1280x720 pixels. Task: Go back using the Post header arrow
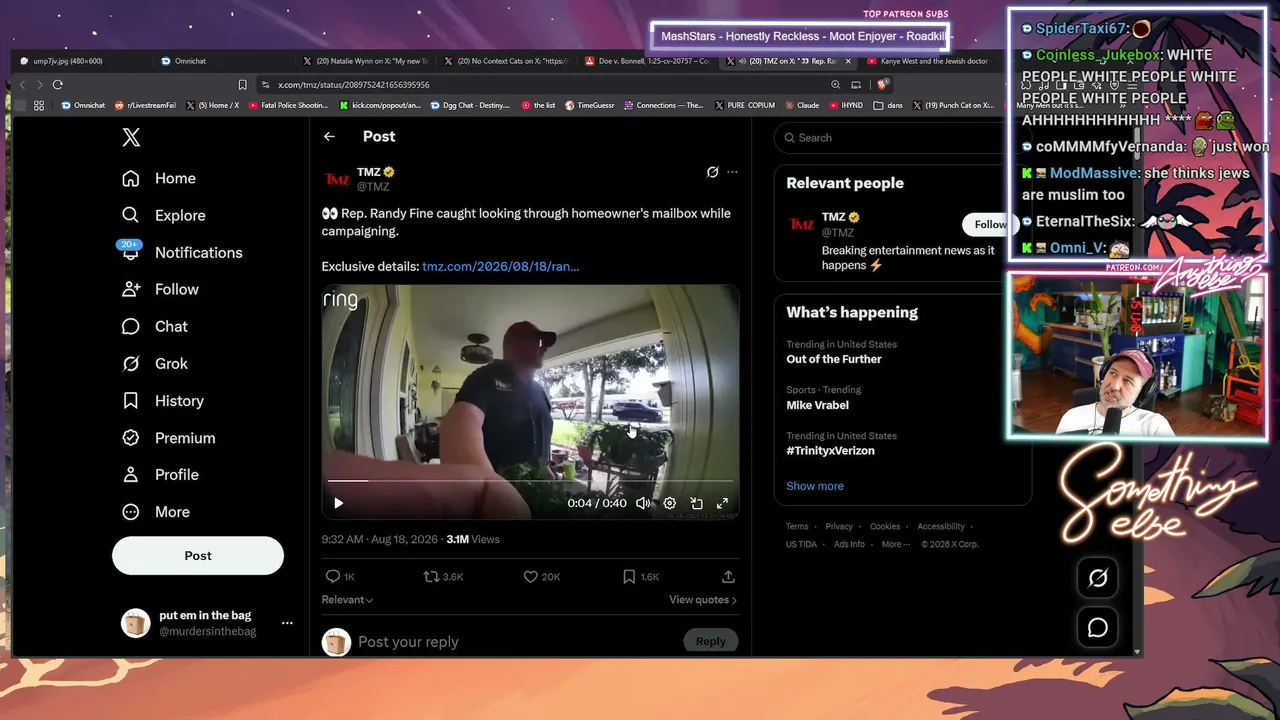tap(329, 137)
